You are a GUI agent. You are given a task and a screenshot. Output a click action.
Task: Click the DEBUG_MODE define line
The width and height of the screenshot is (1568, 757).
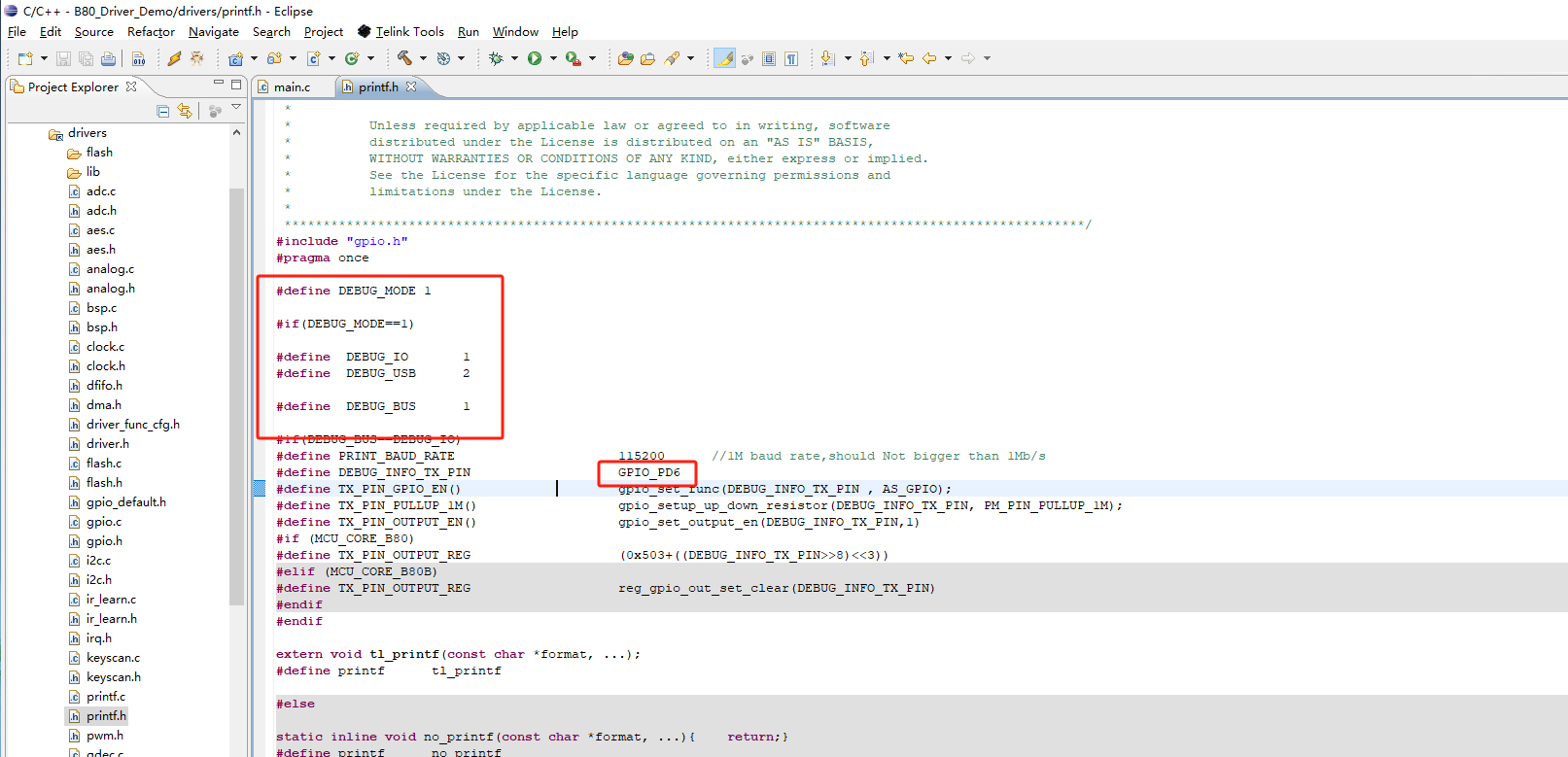click(354, 291)
